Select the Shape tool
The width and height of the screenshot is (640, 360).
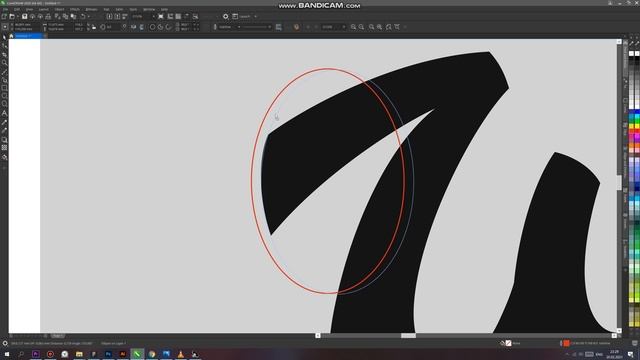[x=4, y=46]
